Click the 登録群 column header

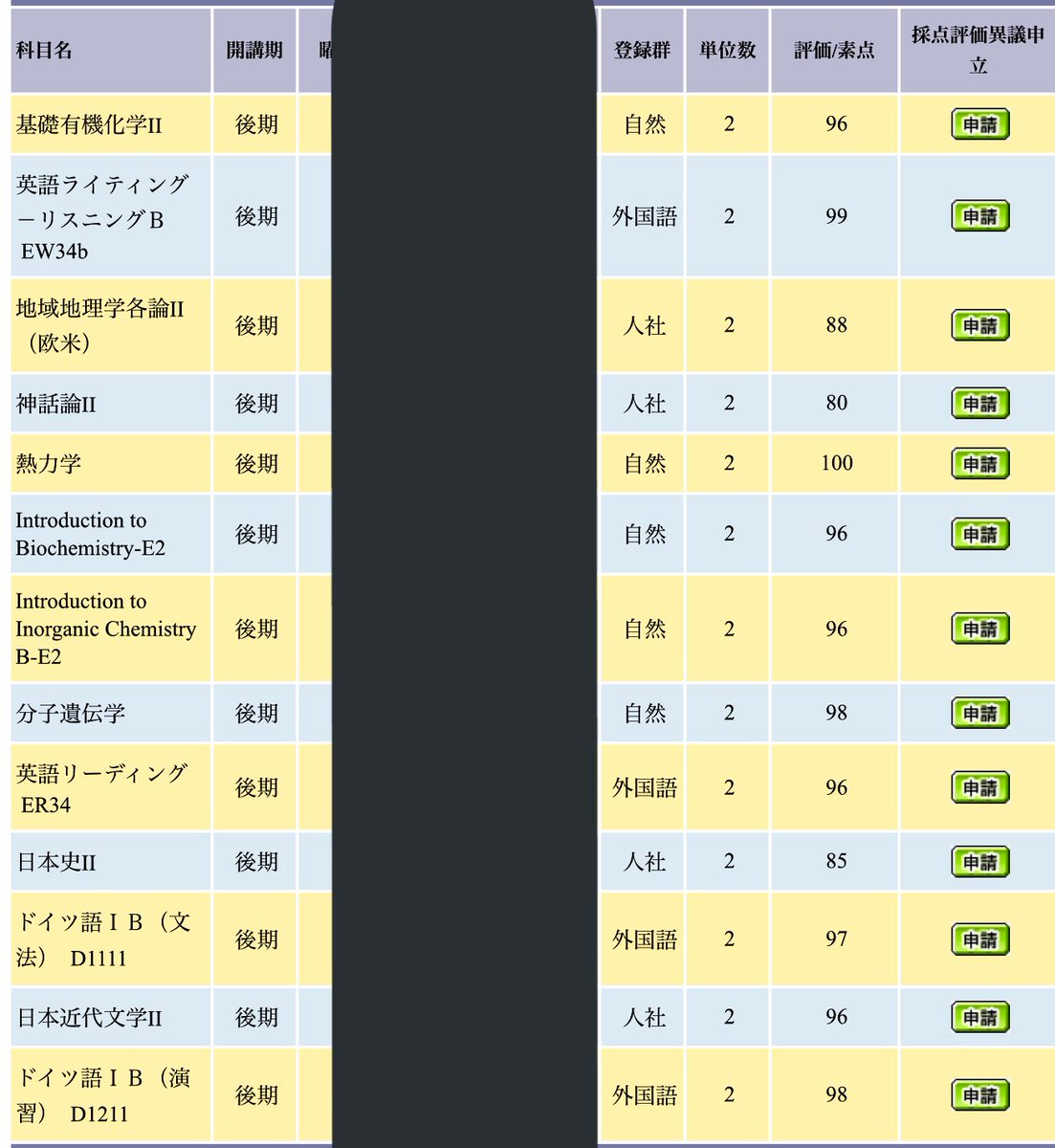click(642, 51)
